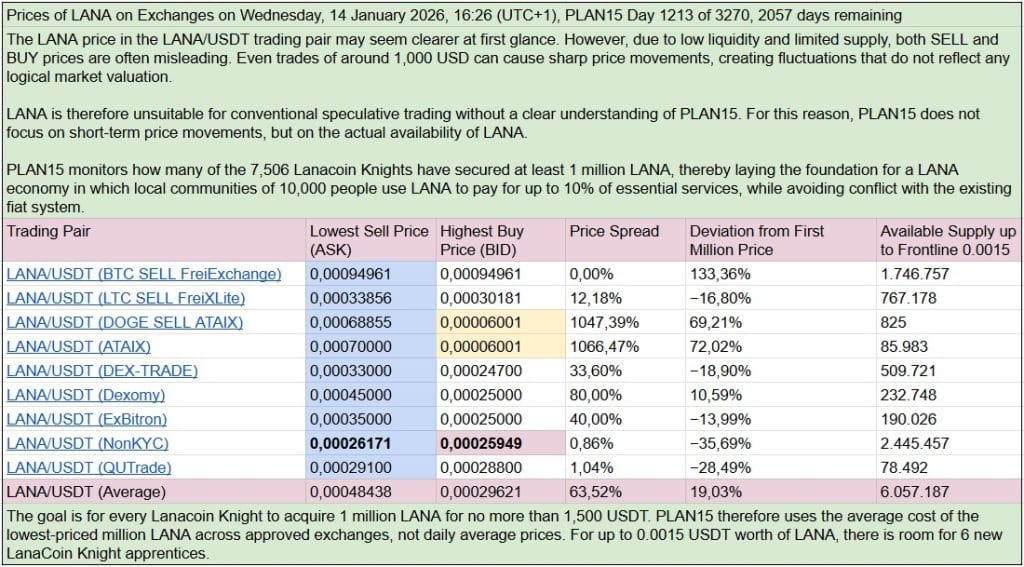The width and height of the screenshot is (1024, 567).
Task: Select the Available Supply up to Frontline header
Action: (947, 240)
